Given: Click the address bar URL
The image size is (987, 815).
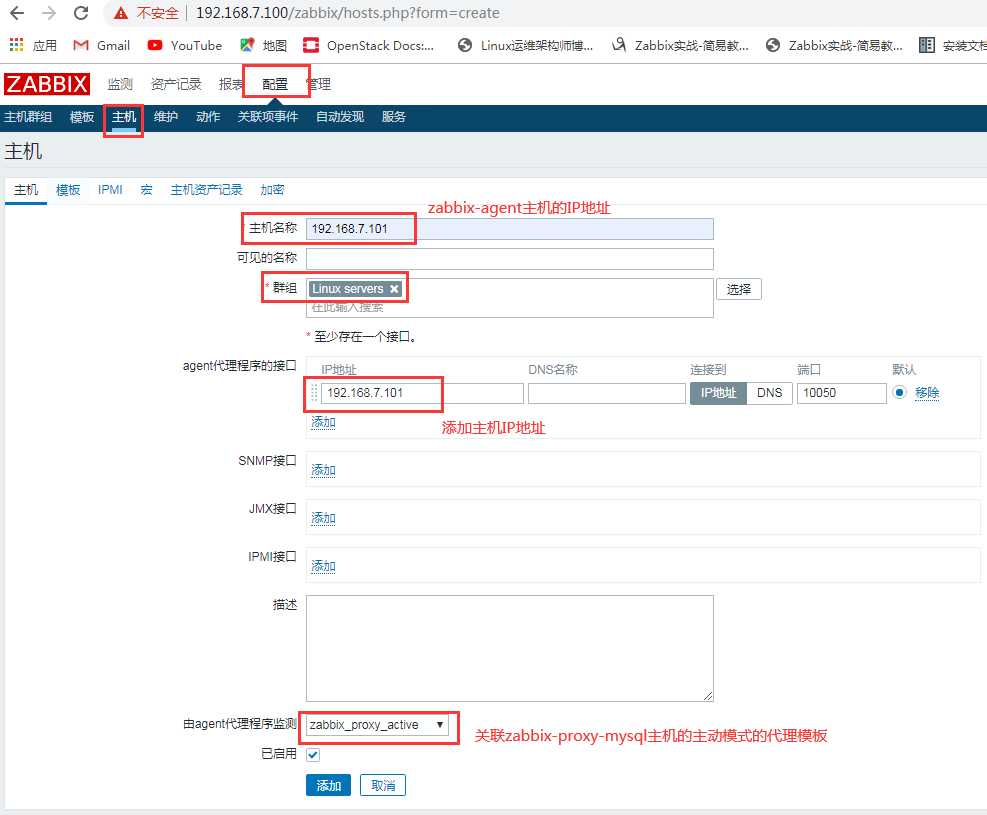Looking at the screenshot, I should pyautogui.click(x=347, y=13).
